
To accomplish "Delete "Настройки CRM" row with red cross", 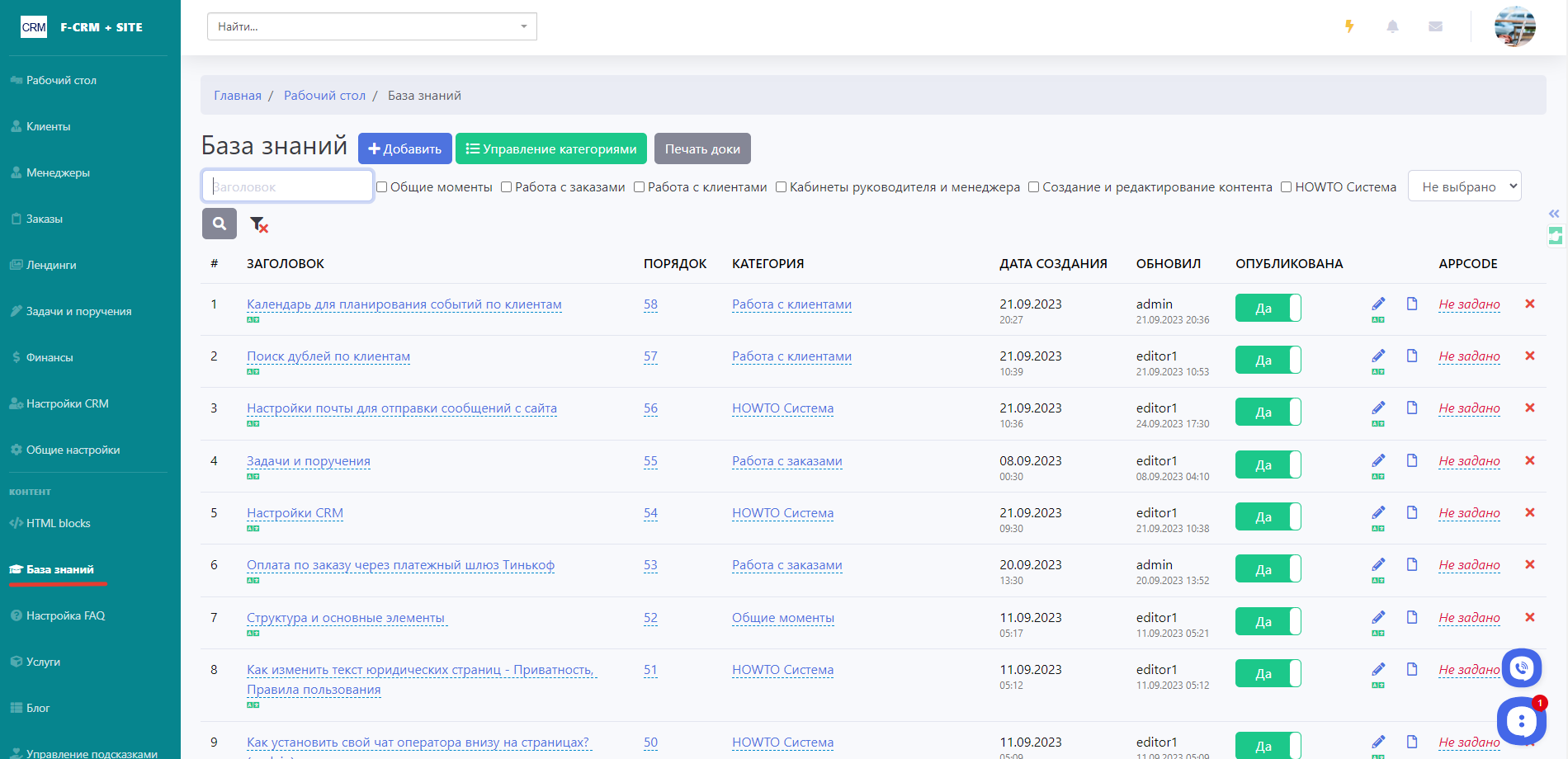I will [1529, 512].
